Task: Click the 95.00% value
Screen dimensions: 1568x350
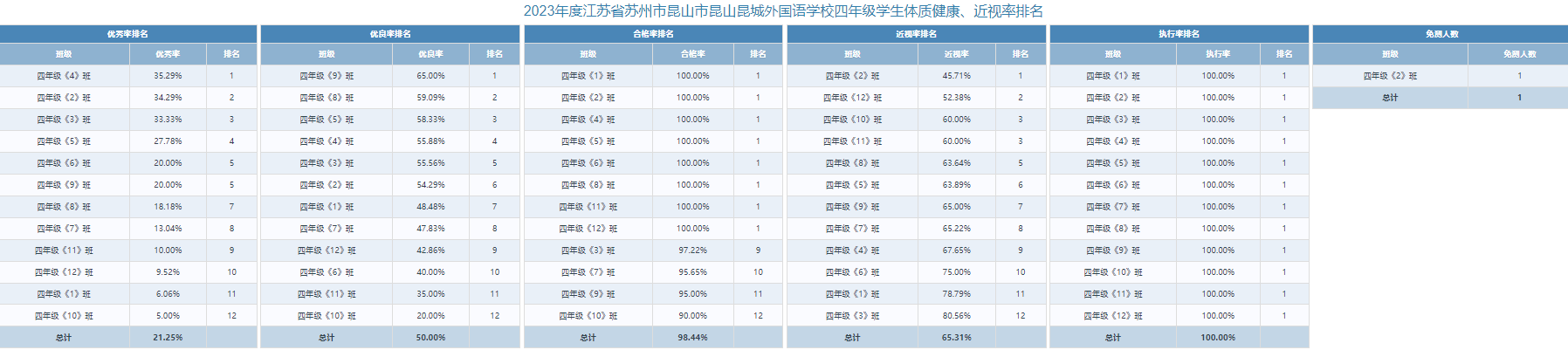Action: click(x=693, y=294)
